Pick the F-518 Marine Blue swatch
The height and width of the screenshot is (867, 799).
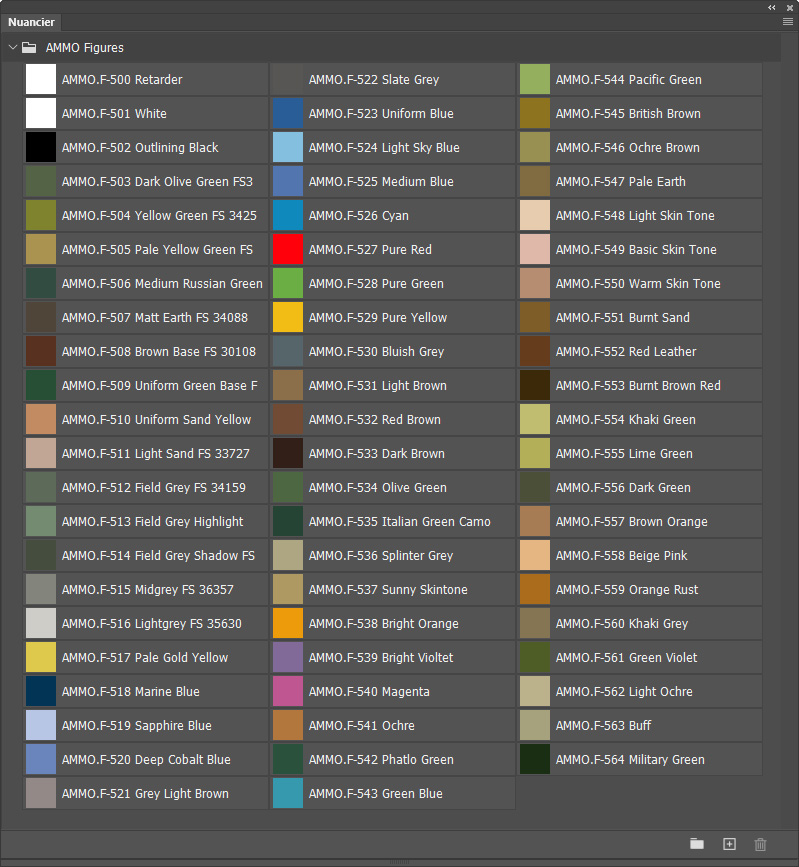pyautogui.click(x=41, y=691)
